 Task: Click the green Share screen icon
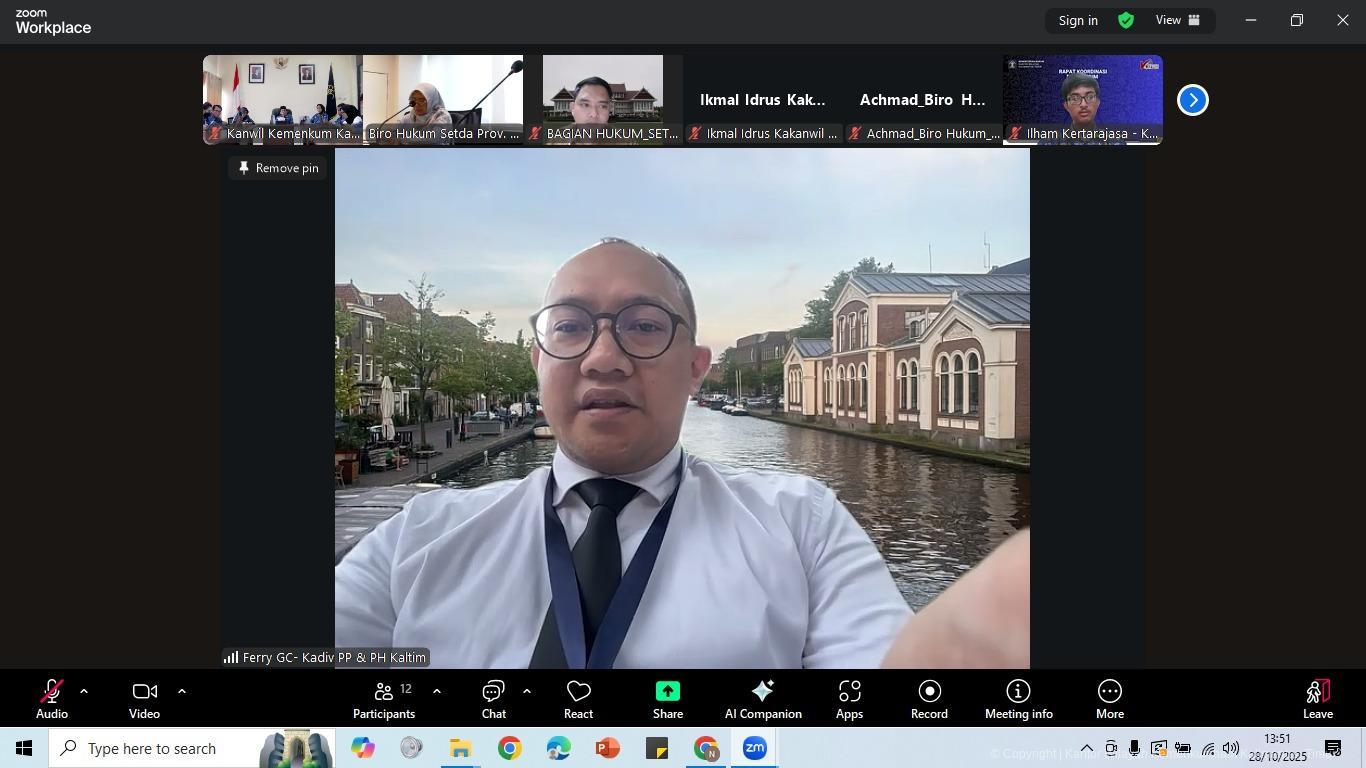tap(667, 692)
